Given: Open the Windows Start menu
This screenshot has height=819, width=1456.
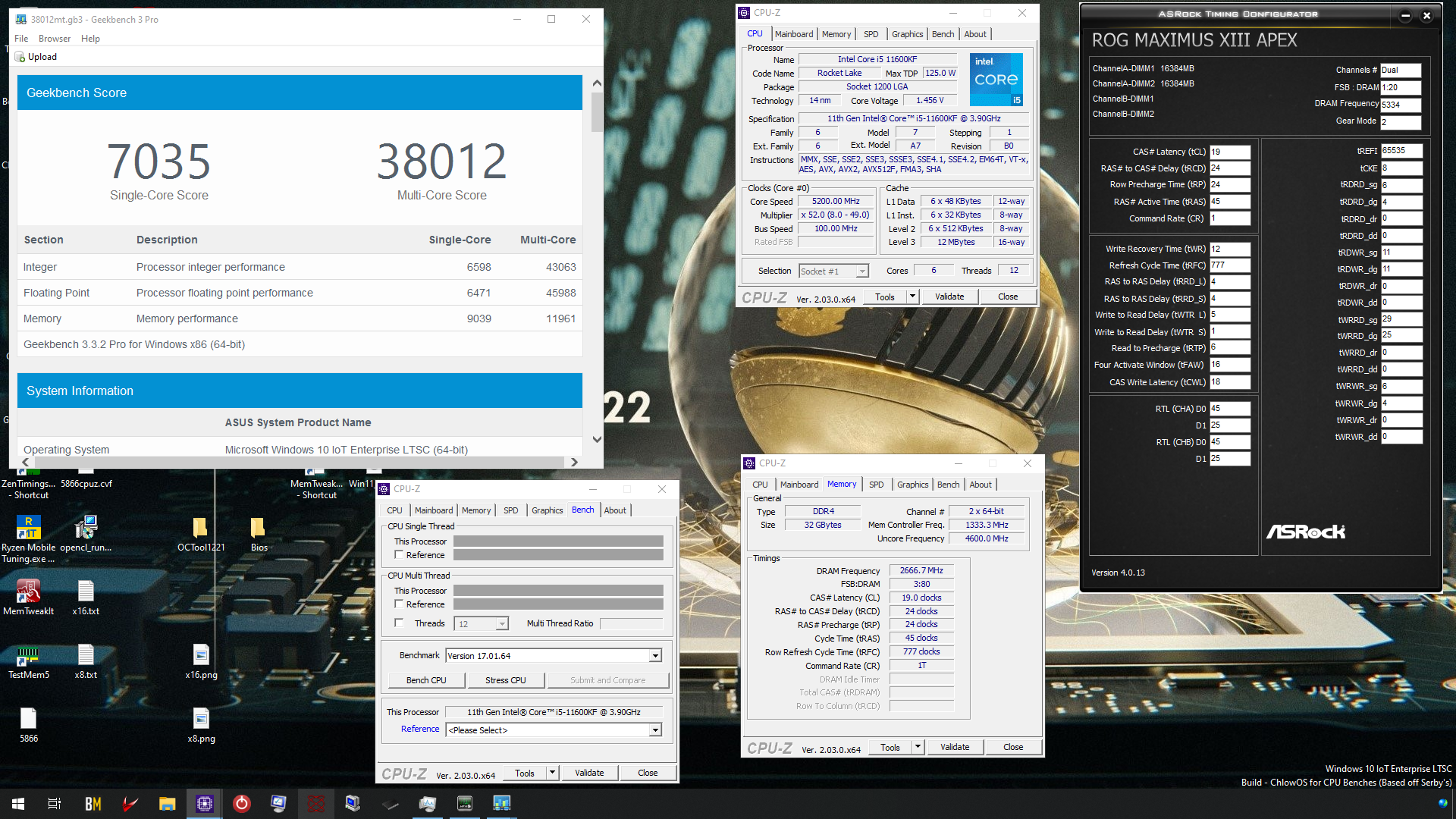Looking at the screenshot, I should coord(18,804).
